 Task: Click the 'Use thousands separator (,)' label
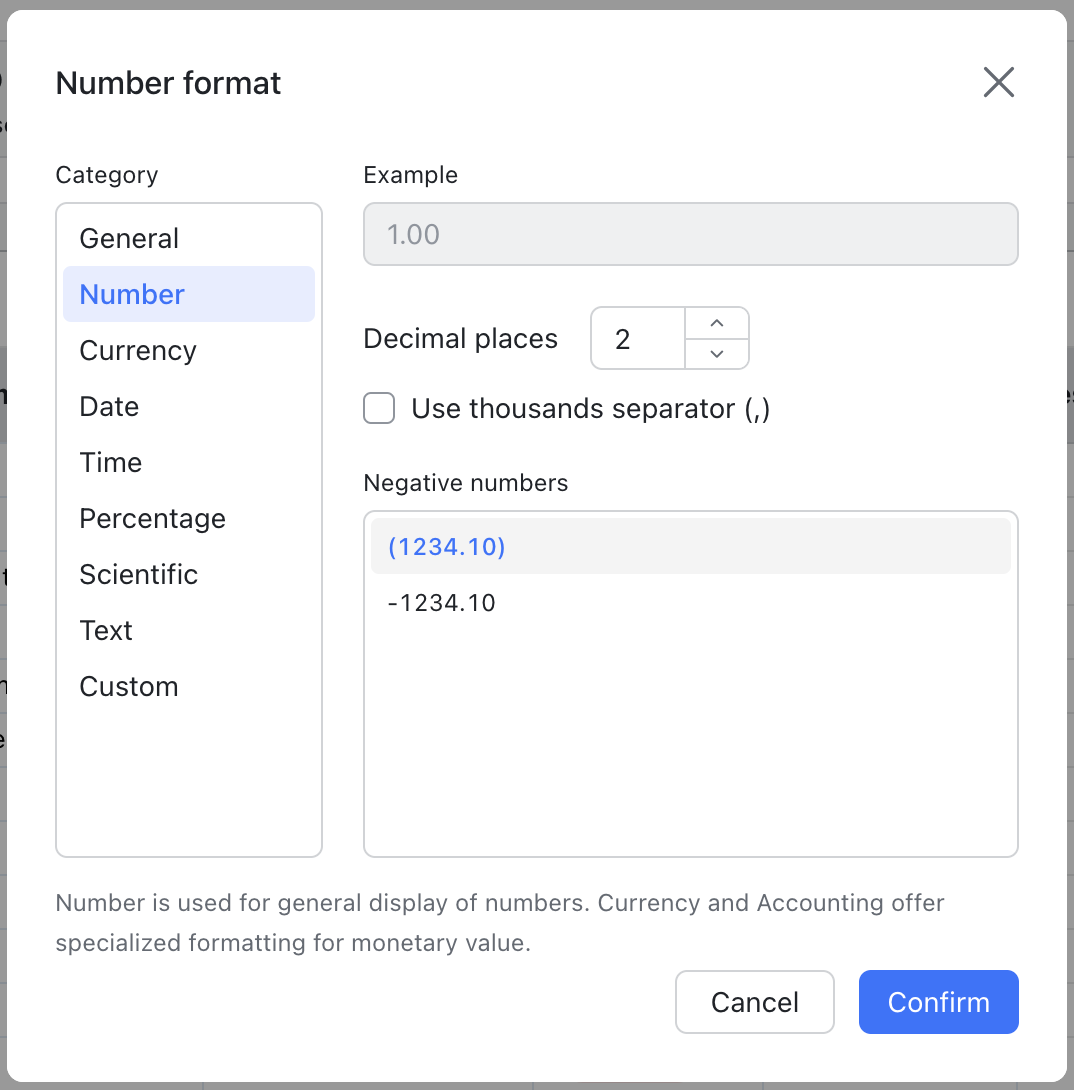pos(590,408)
